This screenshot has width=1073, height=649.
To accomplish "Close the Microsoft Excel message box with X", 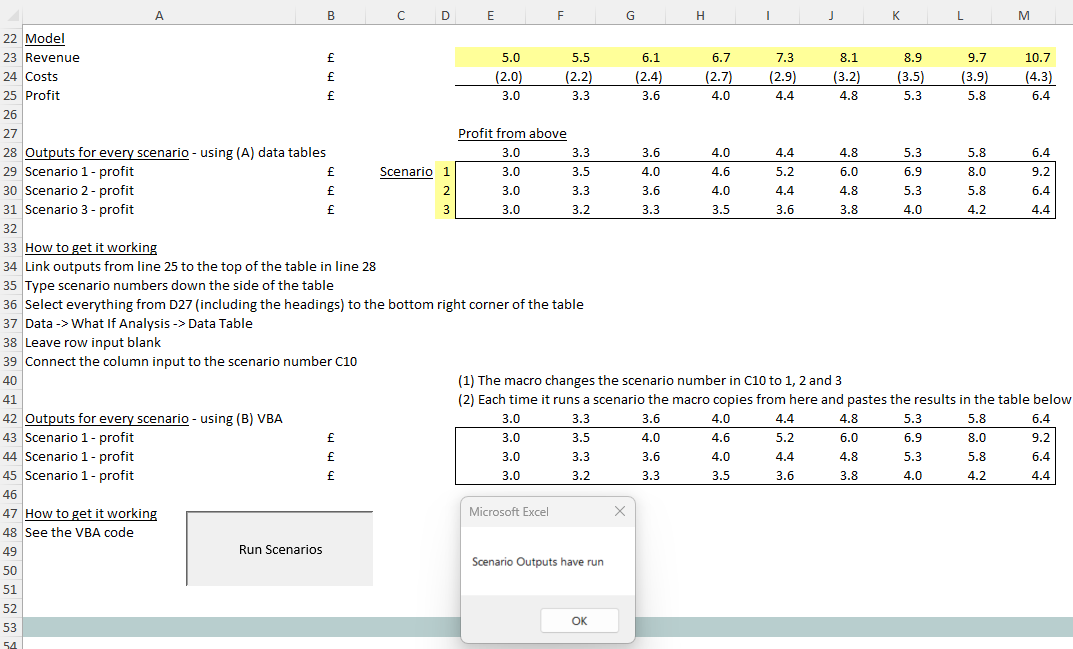I will tap(620, 512).
